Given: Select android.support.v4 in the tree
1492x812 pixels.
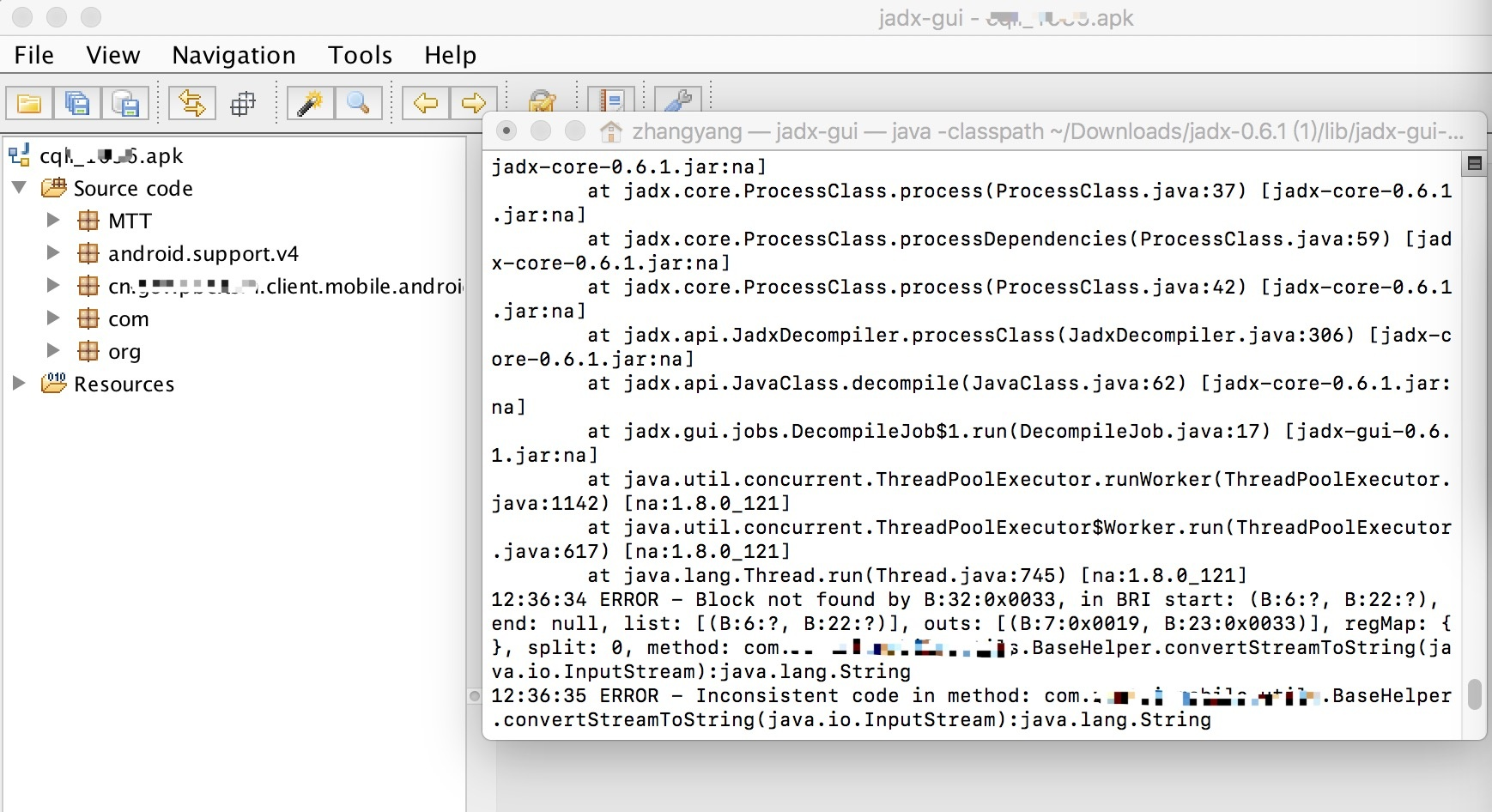Looking at the screenshot, I should (x=203, y=253).
